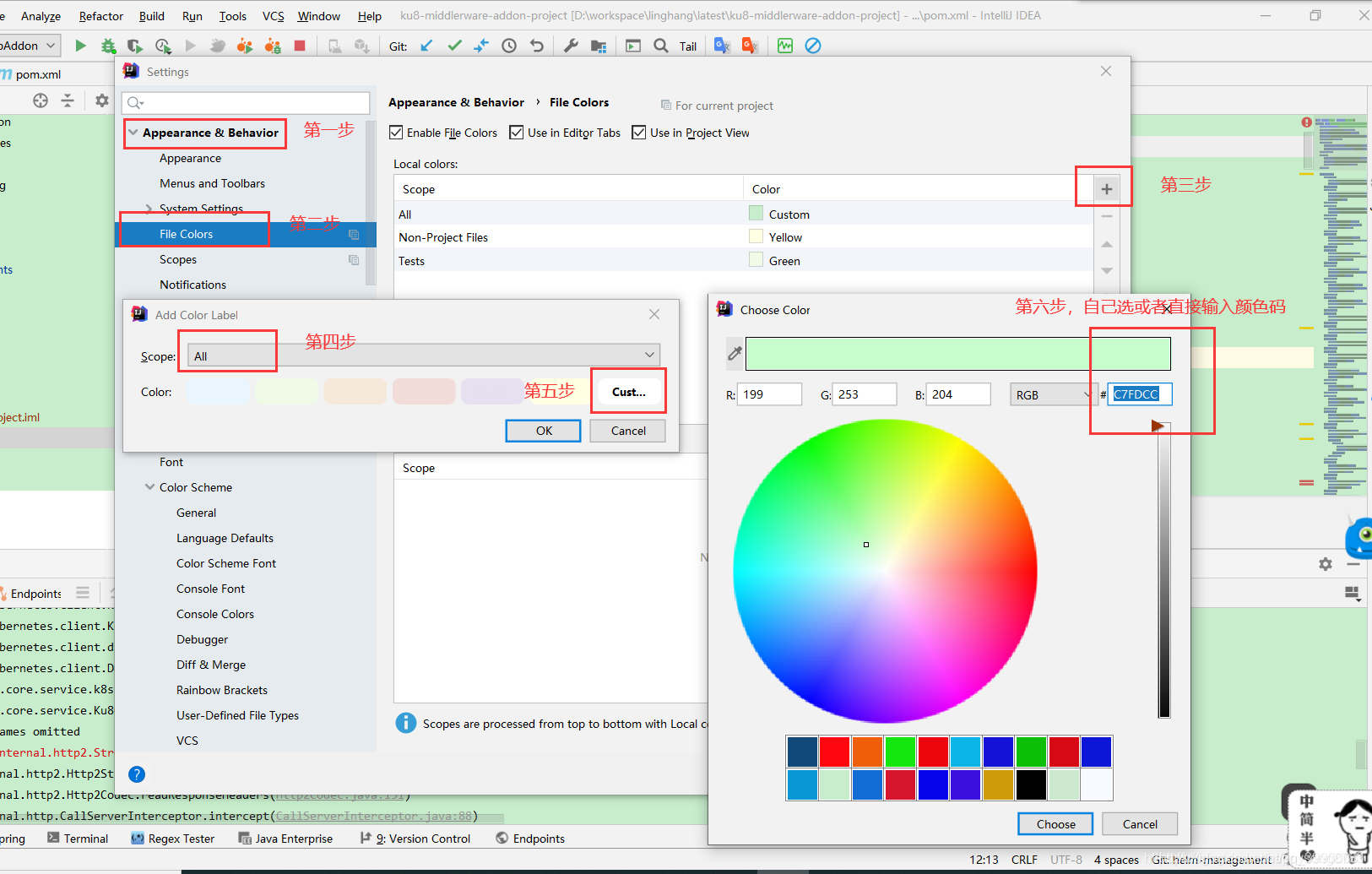This screenshot has width=1372, height=874.
Task: Search everywhere with magnifier icon
Action: 661,46
